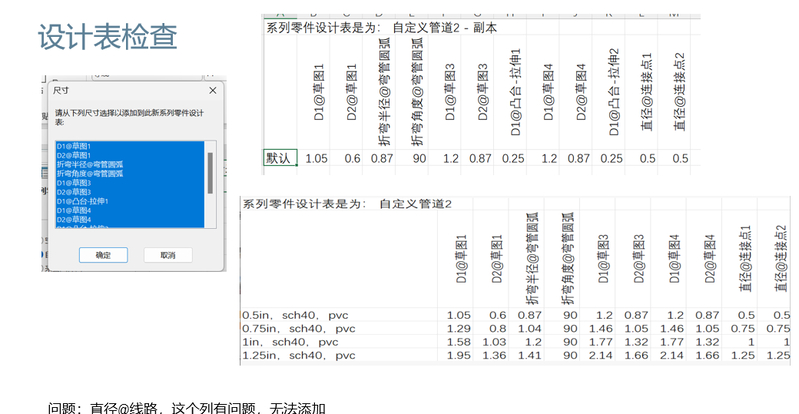Select 折弯角度@弯管圆弧 in the dialog list

tap(84, 174)
